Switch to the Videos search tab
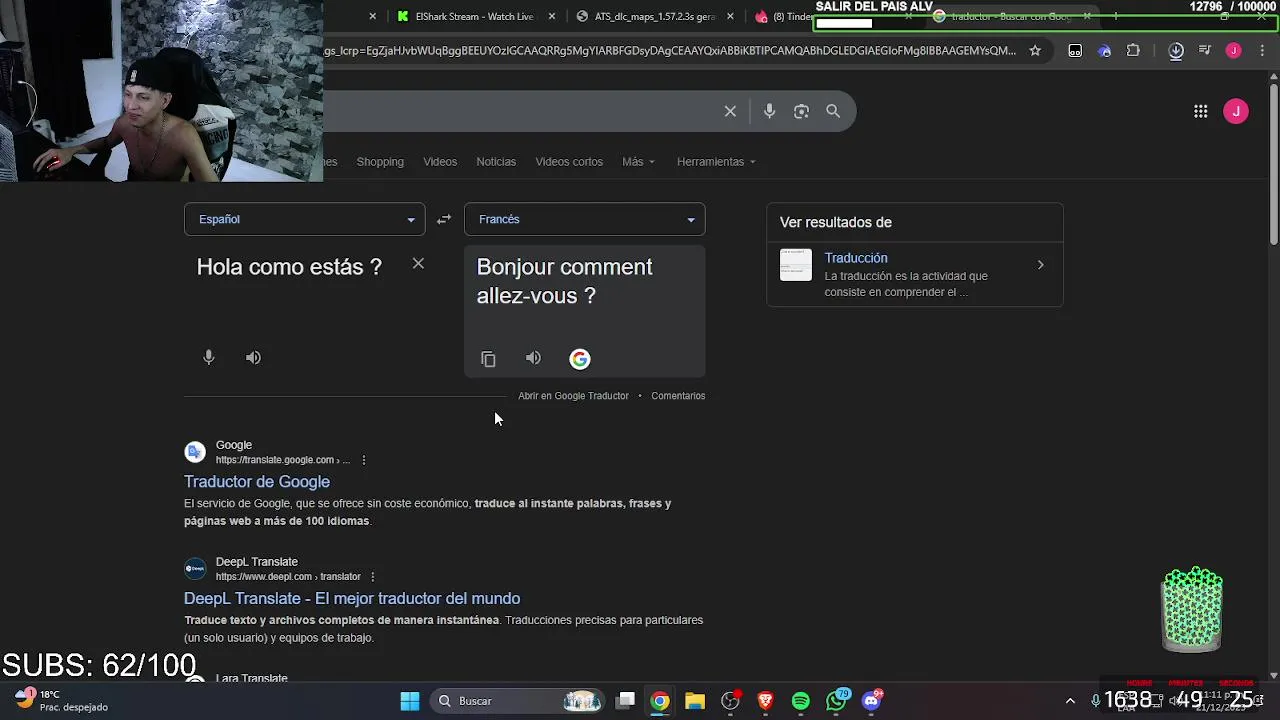This screenshot has height=720, width=1280. [440, 162]
